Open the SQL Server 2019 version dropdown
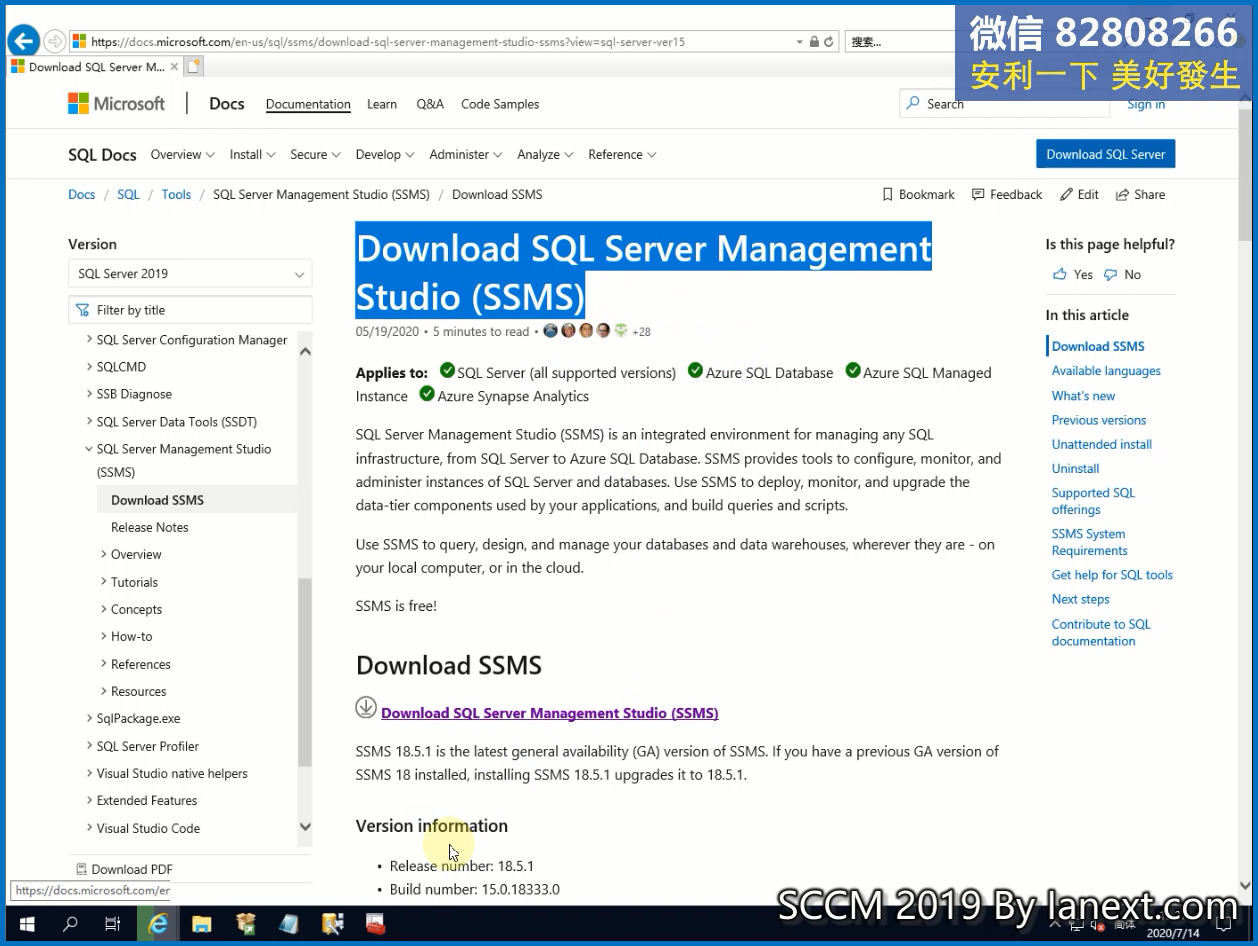1258x946 pixels. (x=190, y=274)
